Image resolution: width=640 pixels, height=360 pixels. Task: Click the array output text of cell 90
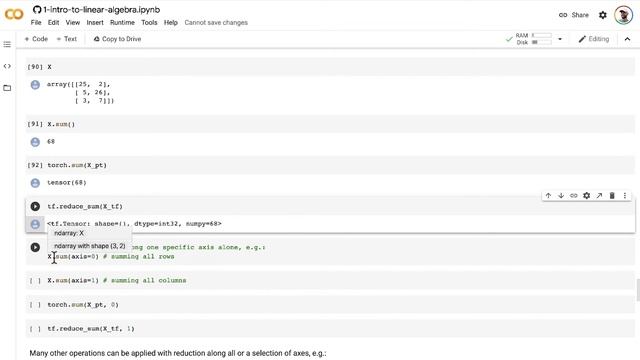point(80,93)
